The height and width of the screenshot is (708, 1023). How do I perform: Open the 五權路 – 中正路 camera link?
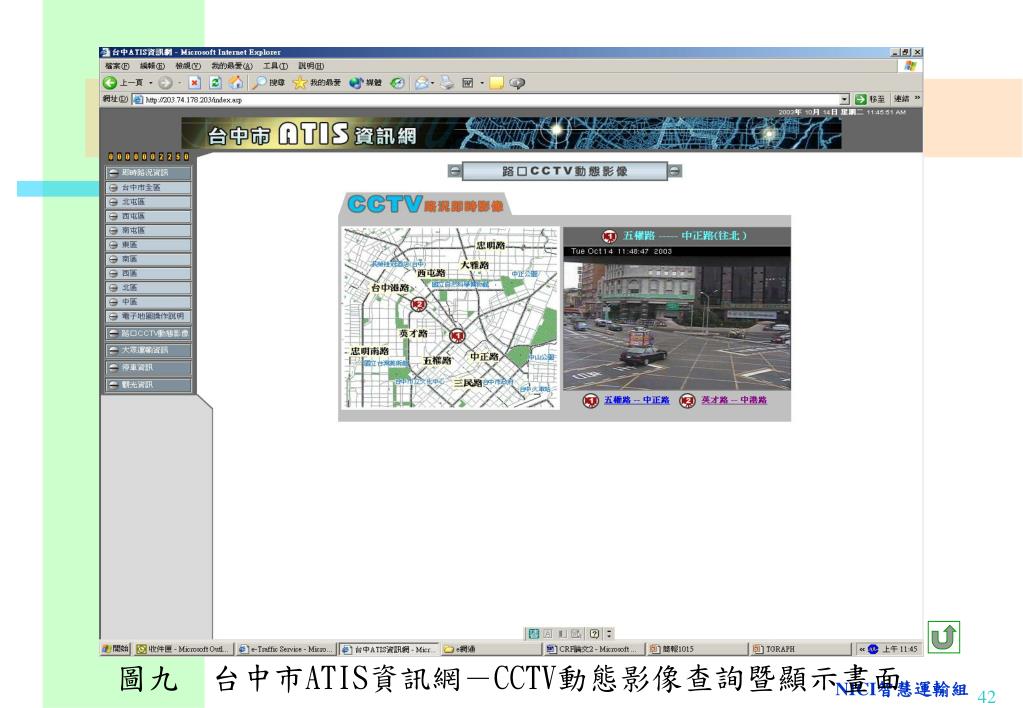(635, 400)
